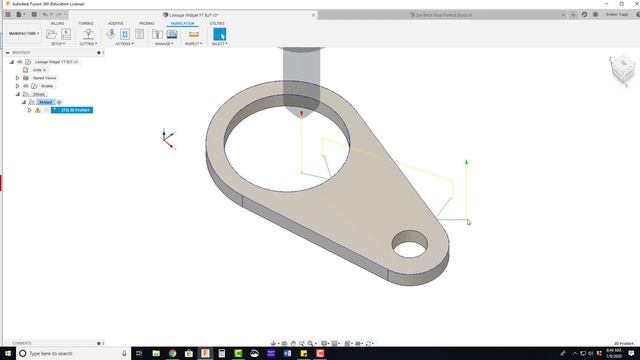Activate the blue Select tool icon
This screenshot has height=360, width=640.
click(220, 34)
